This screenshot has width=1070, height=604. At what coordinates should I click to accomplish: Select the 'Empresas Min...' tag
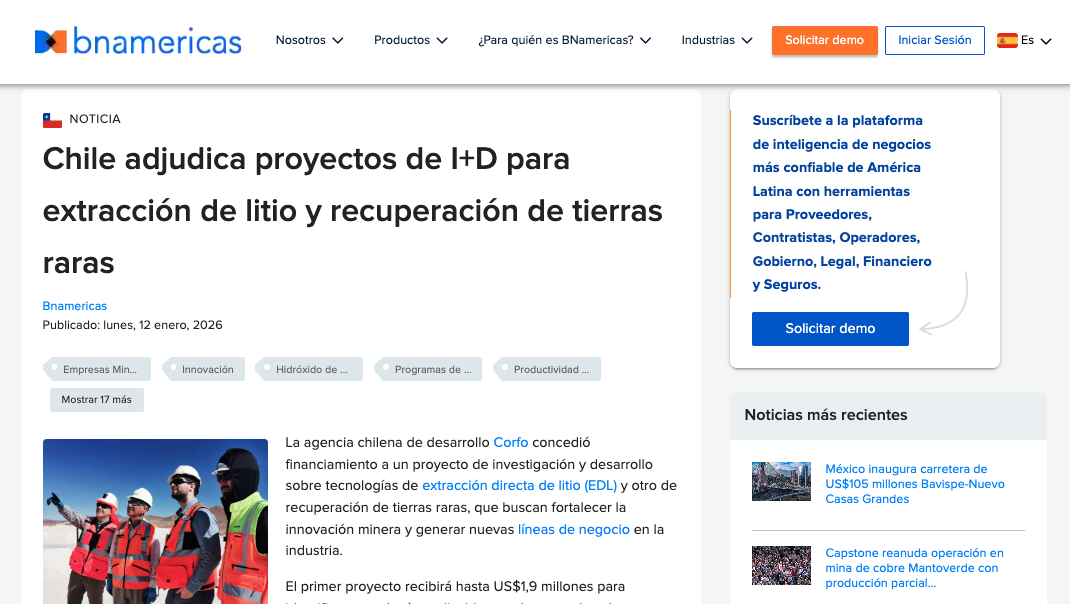point(99,369)
